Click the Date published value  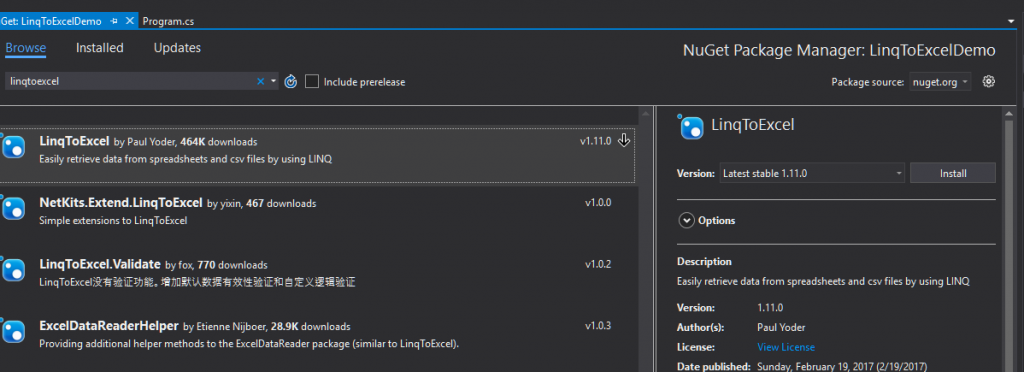point(842,366)
